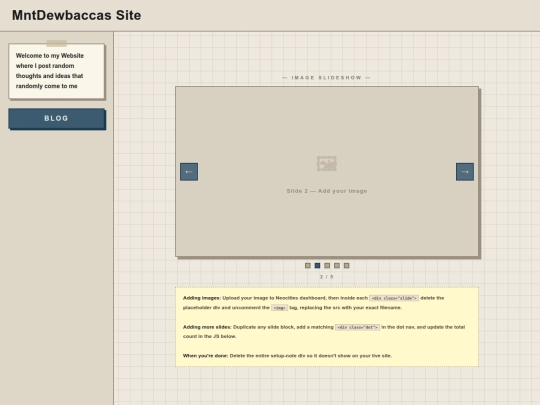This screenshot has height=405, width=540.
Task: Select the fourth slide dot
Action: [x=337, y=266]
